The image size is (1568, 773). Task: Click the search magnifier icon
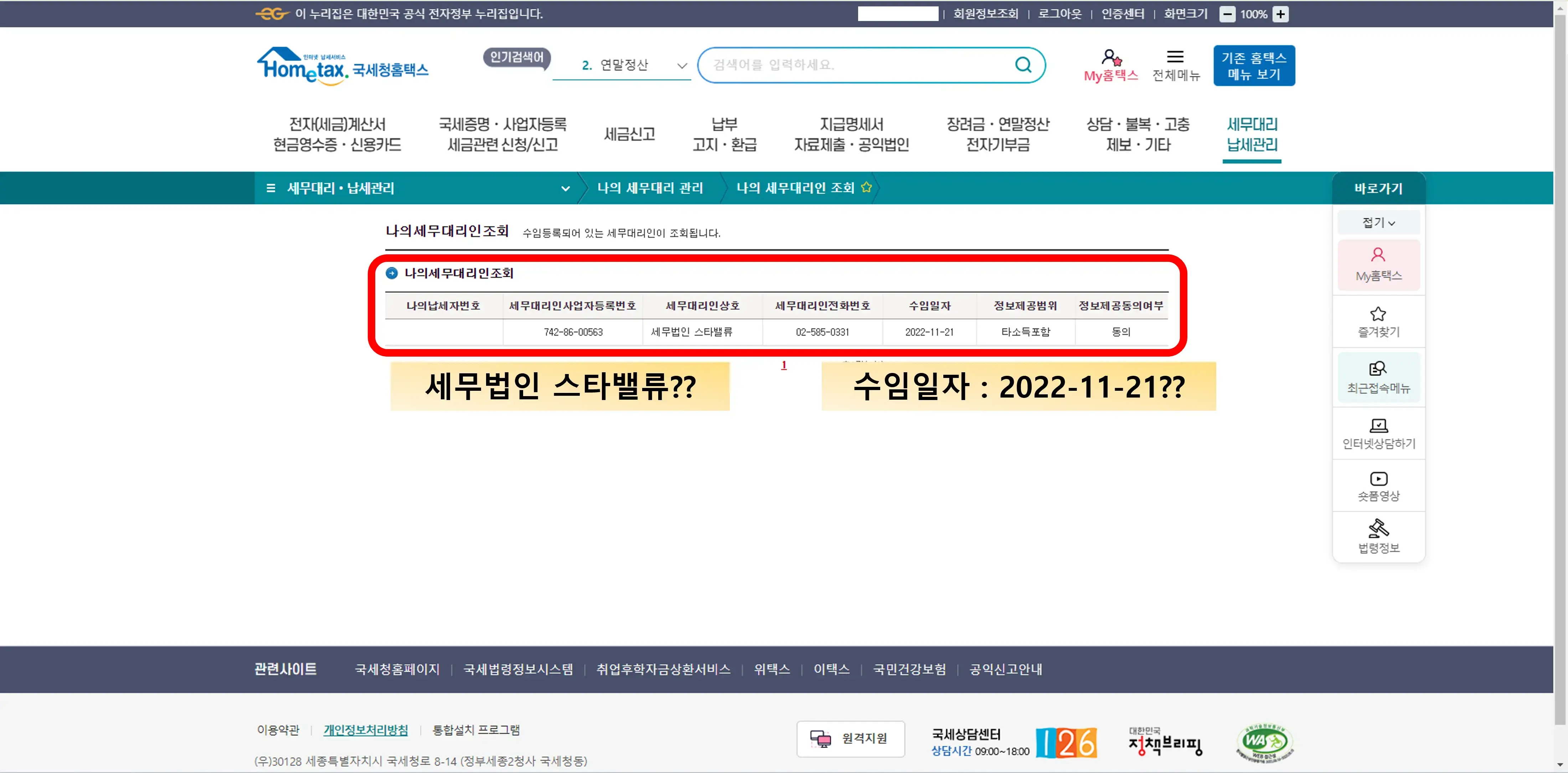(x=1023, y=64)
